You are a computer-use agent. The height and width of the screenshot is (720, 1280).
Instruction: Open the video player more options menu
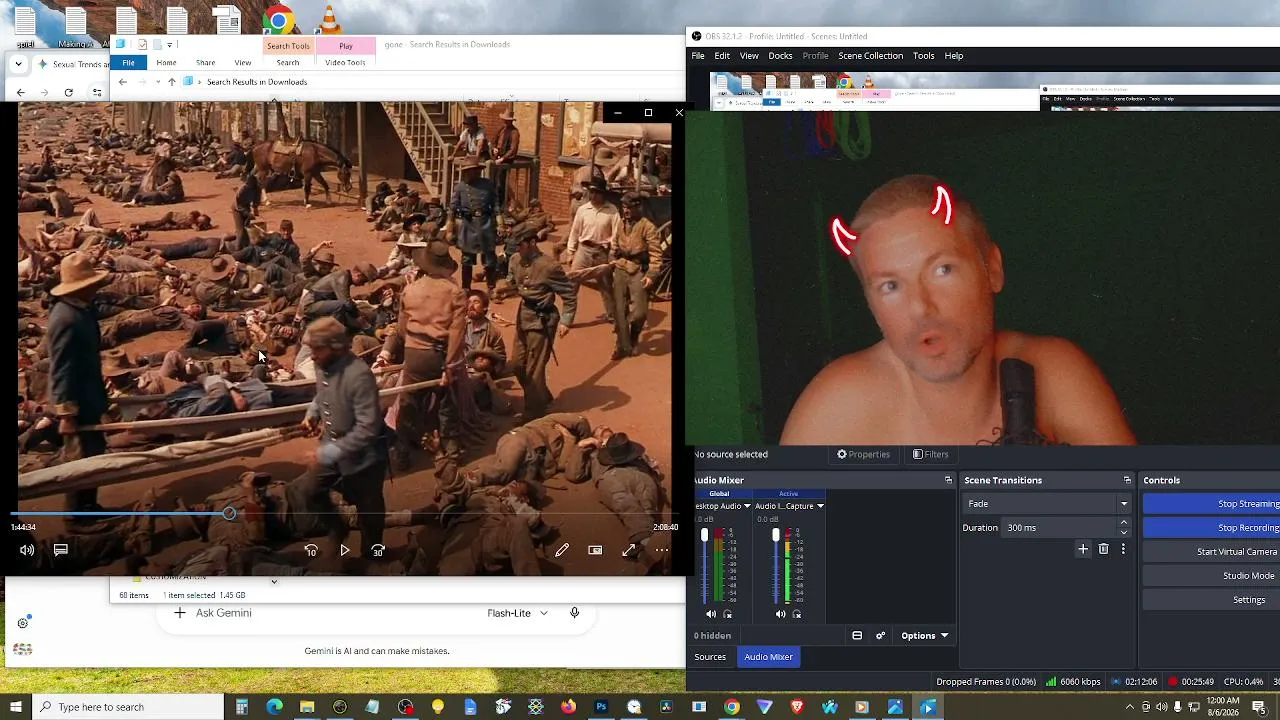(x=662, y=550)
